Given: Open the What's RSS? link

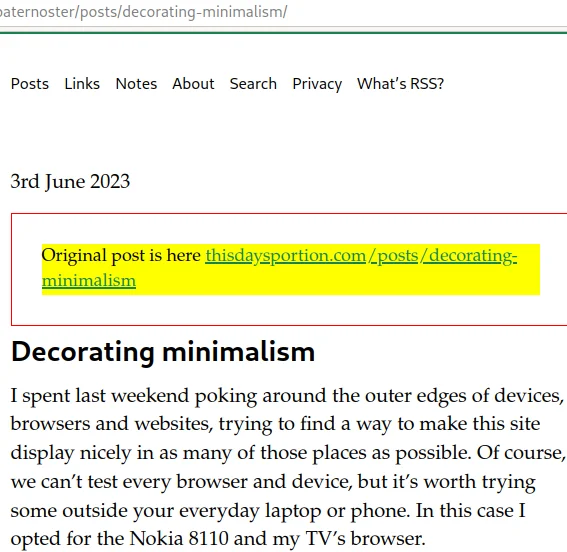Looking at the screenshot, I should (x=400, y=84).
